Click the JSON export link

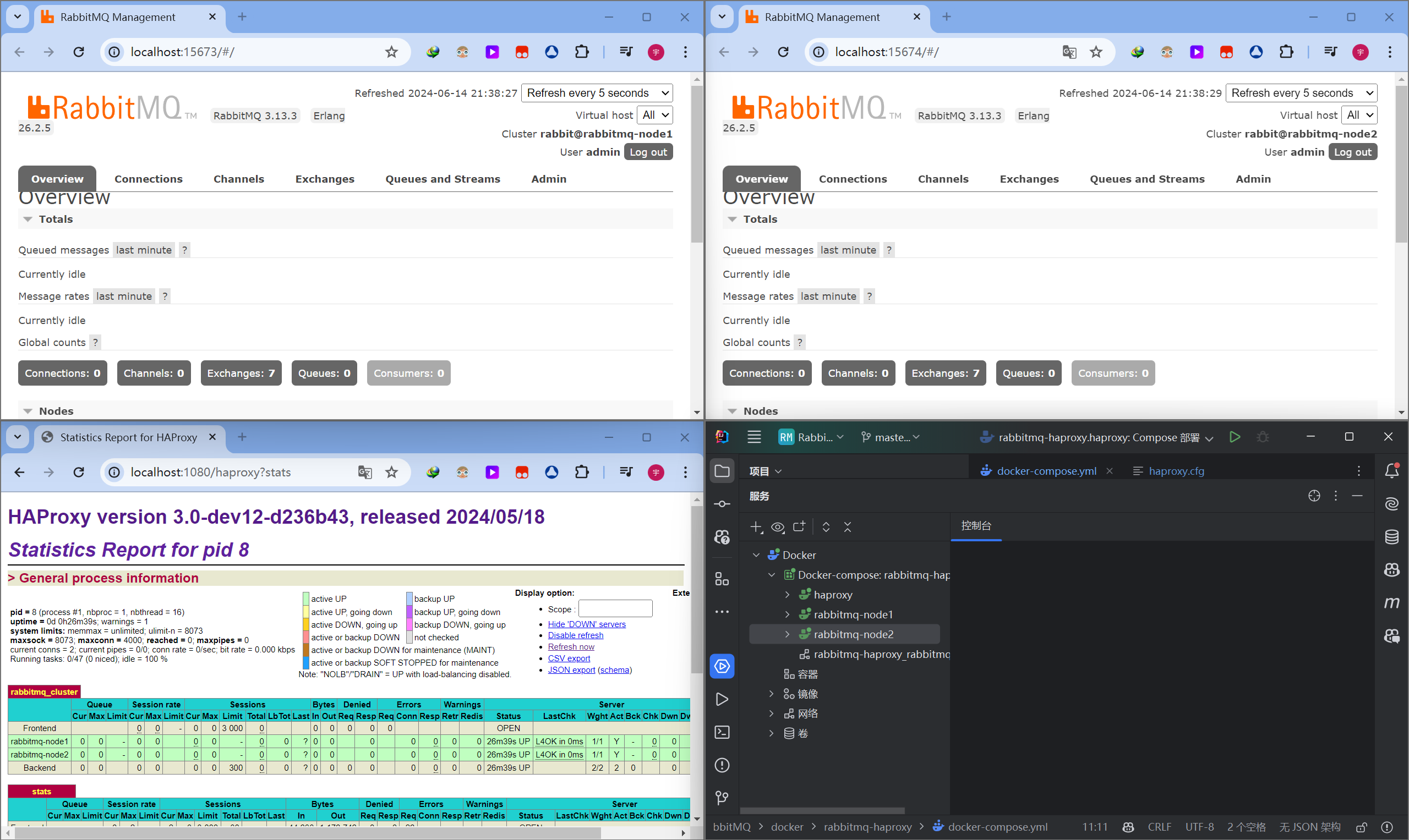(x=571, y=669)
